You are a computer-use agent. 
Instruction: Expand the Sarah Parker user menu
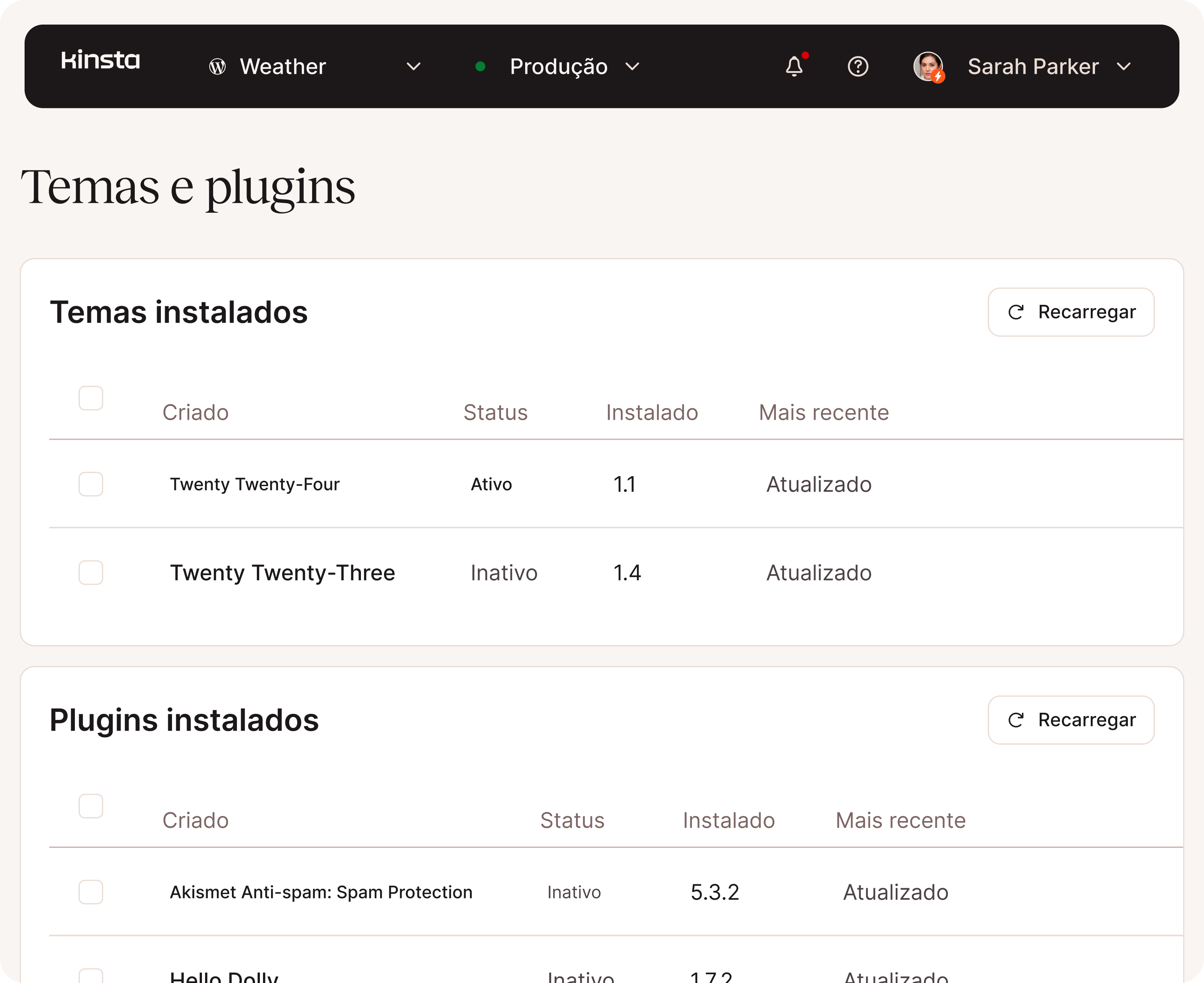coord(1124,67)
